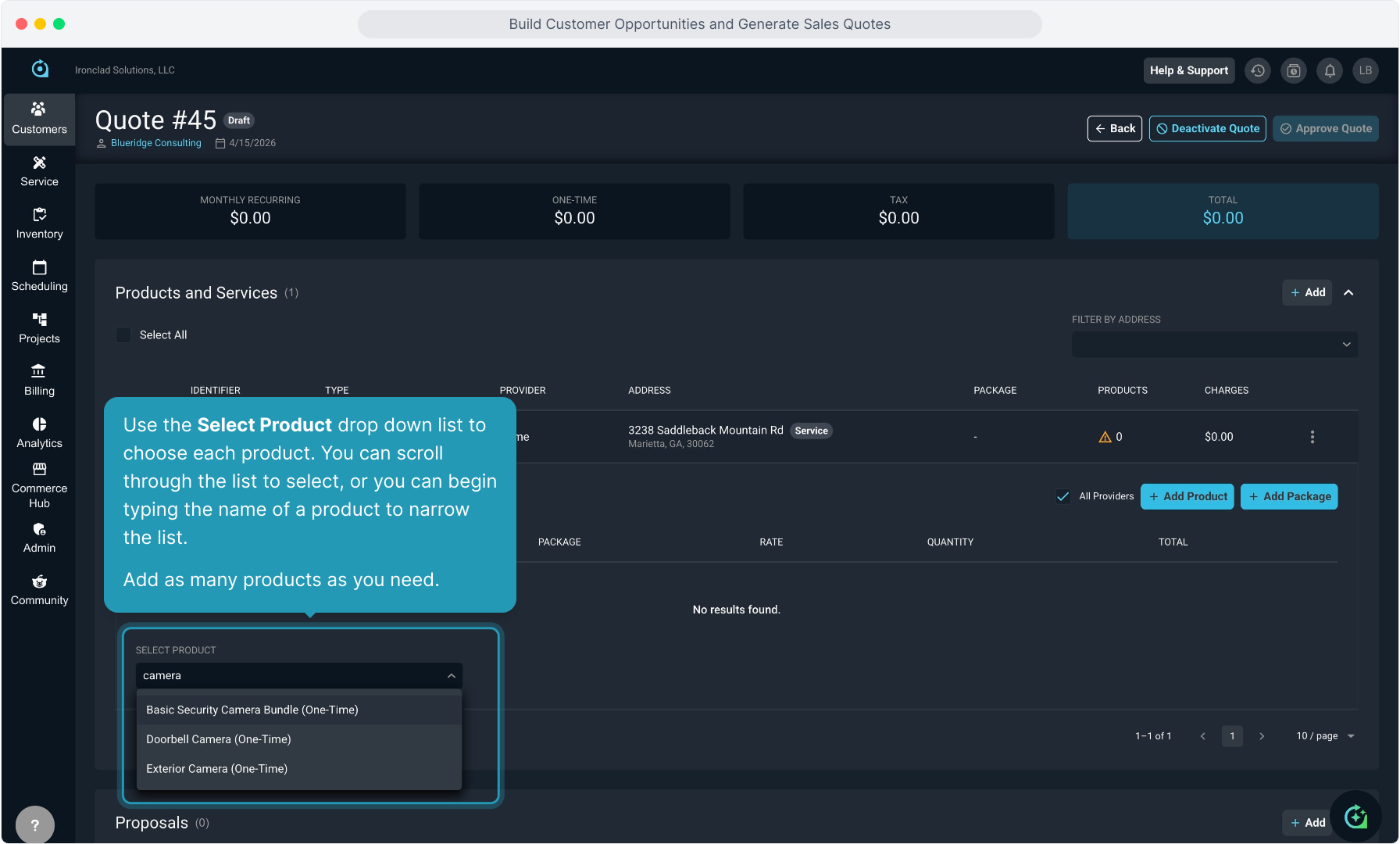This screenshot has width=1400, height=844.
Task: Open the Filter By Address dropdown
Action: pos(1214,345)
